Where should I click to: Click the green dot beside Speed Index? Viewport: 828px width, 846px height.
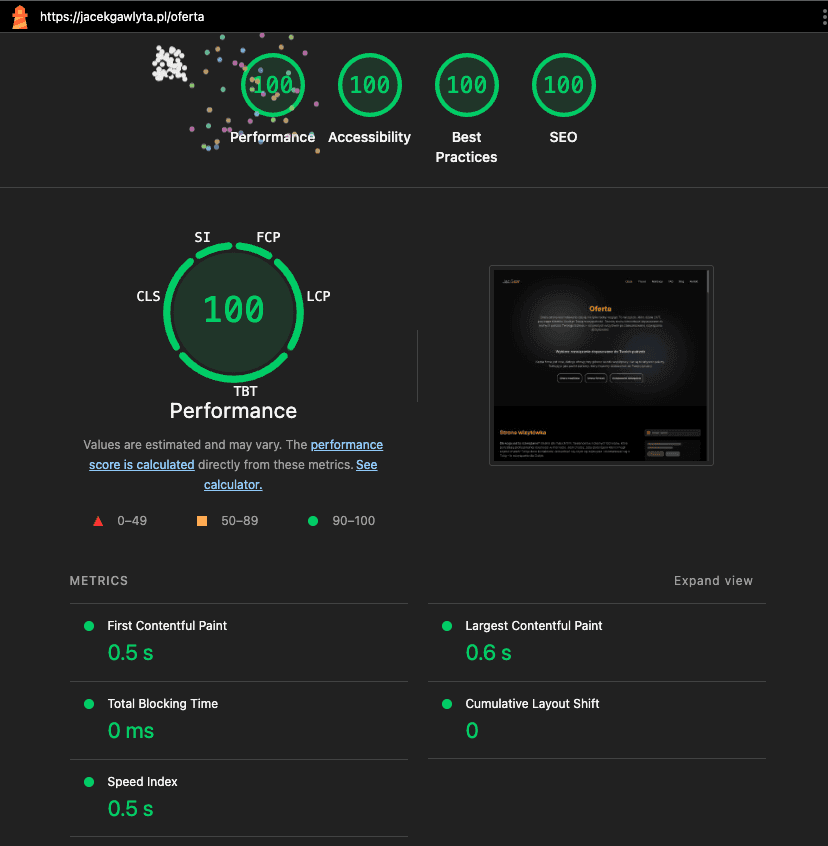90,782
